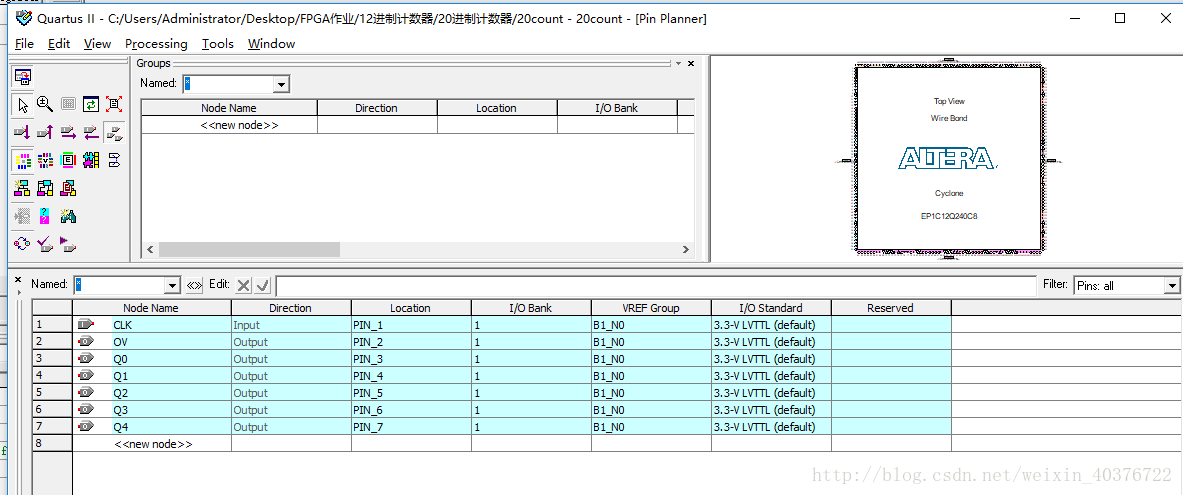The image size is (1183, 495).
Task: Click the pin with leftward arrow icon
Action: (91, 132)
